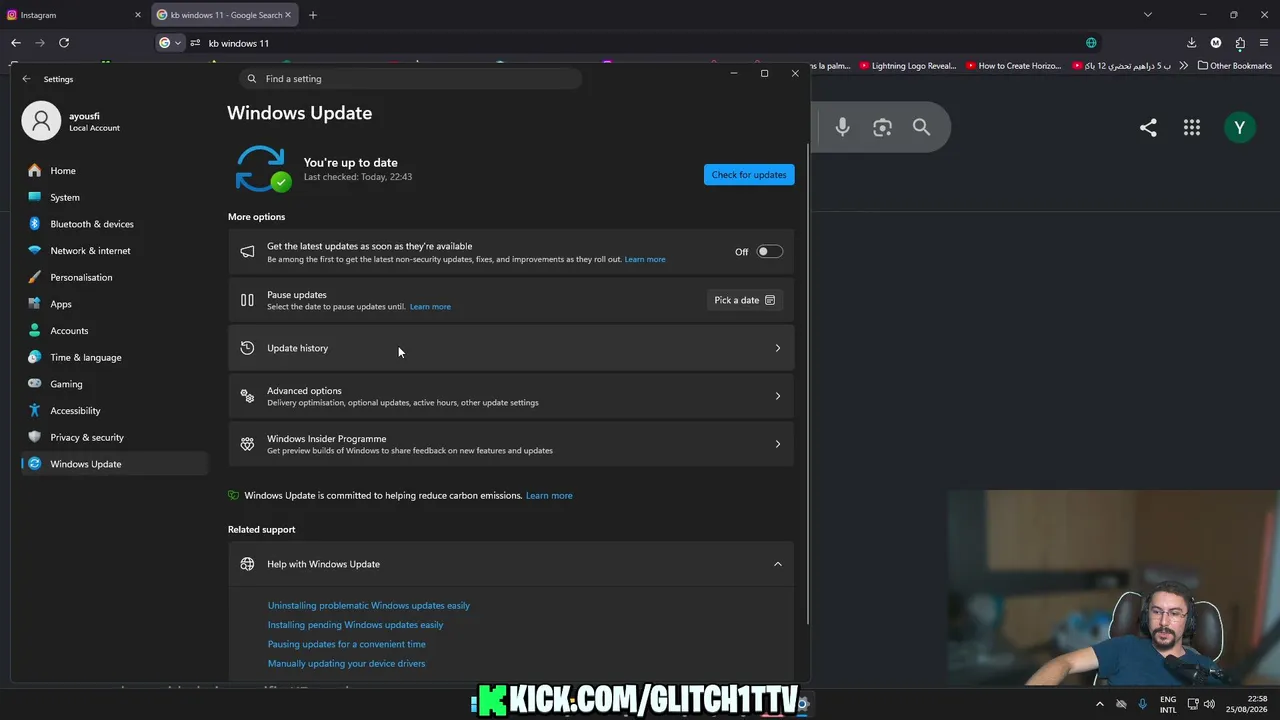This screenshot has width=1280, height=720.
Task: Open the browser tab list chevron
Action: pyautogui.click(x=1148, y=15)
